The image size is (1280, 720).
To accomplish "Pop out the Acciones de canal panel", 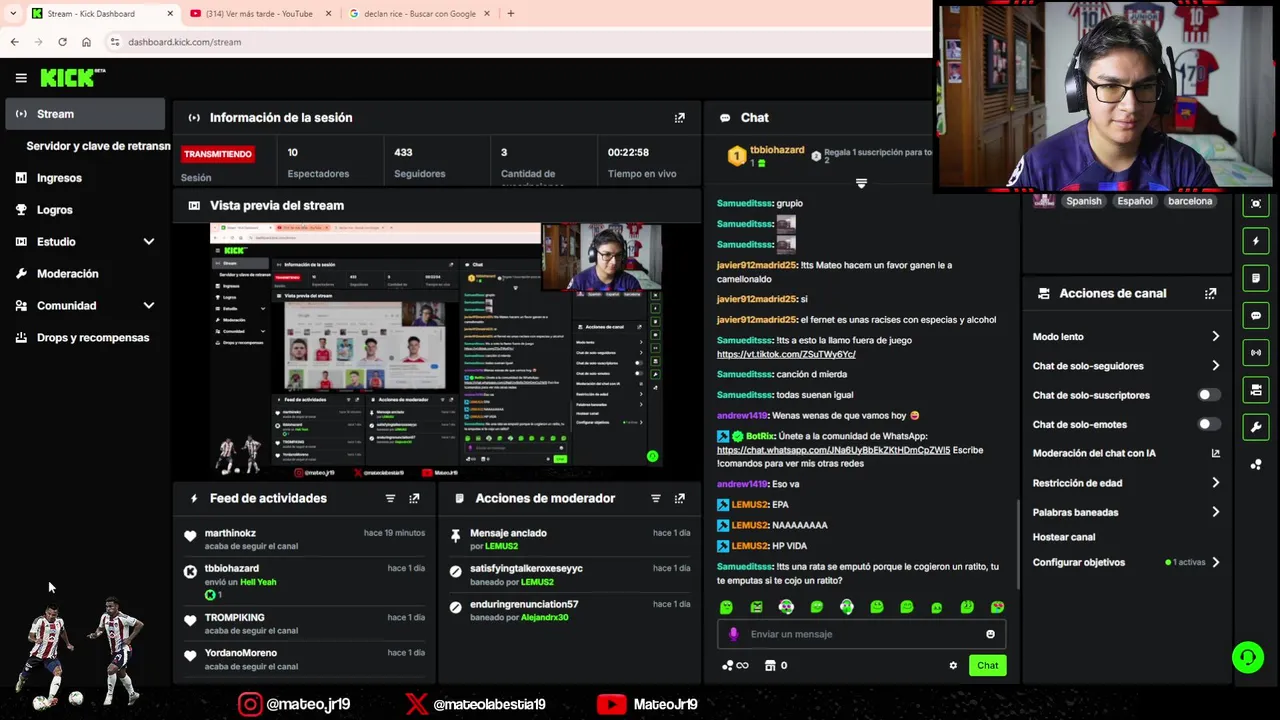I will pyautogui.click(x=1211, y=293).
